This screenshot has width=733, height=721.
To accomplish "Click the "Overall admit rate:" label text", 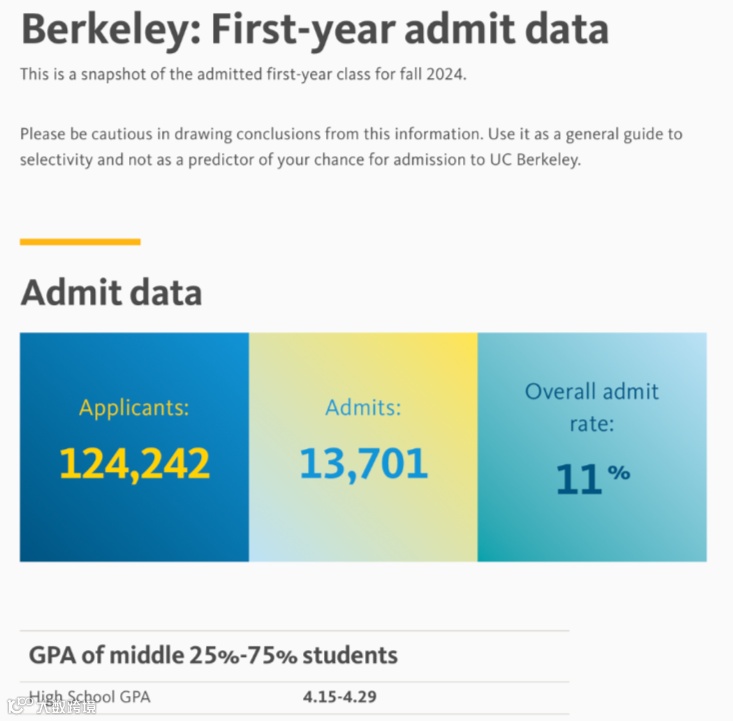I will pyautogui.click(x=592, y=406).
